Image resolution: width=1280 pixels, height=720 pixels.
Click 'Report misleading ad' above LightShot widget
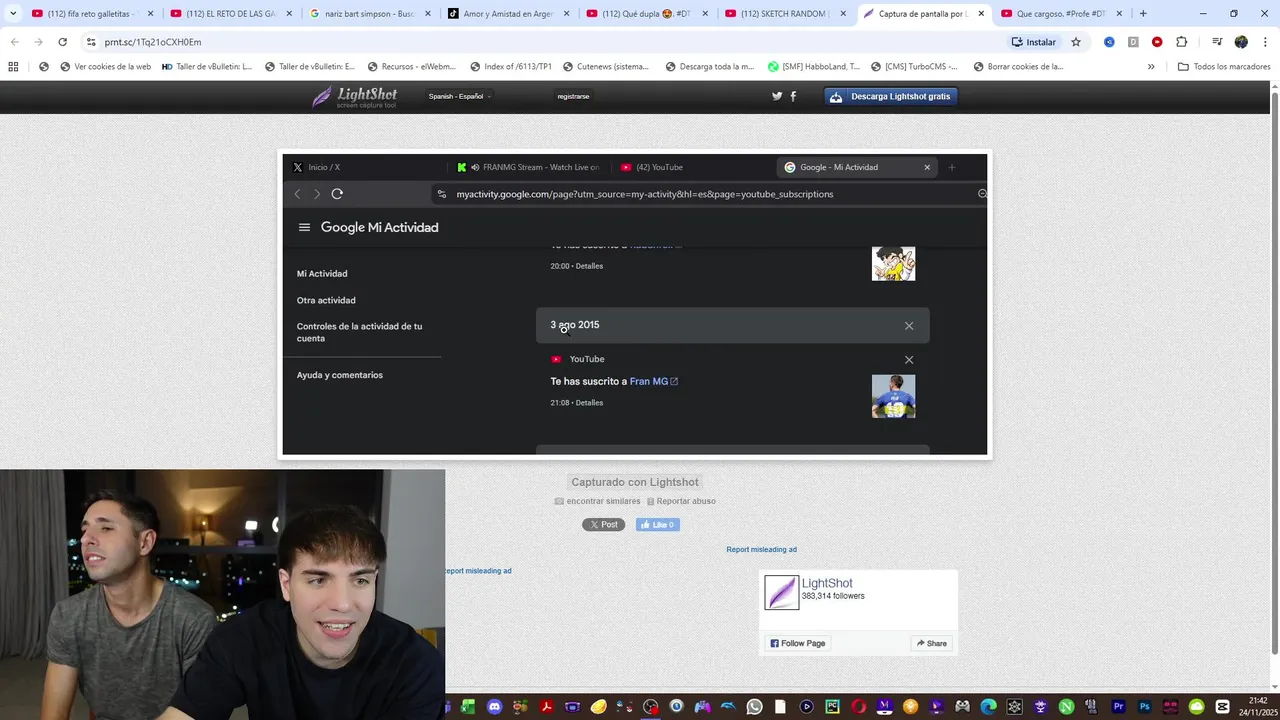761,549
